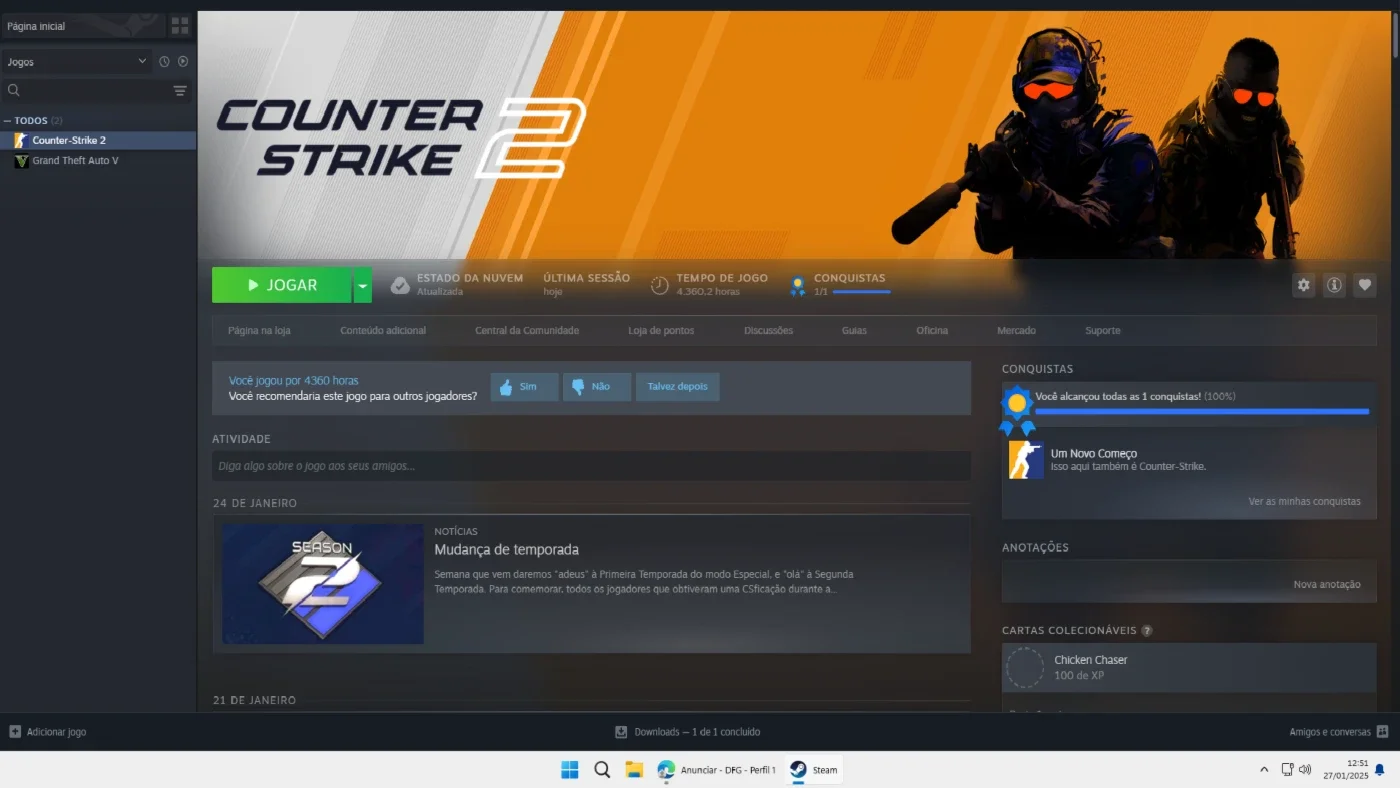Launch the game with JOGAR button

(281, 285)
